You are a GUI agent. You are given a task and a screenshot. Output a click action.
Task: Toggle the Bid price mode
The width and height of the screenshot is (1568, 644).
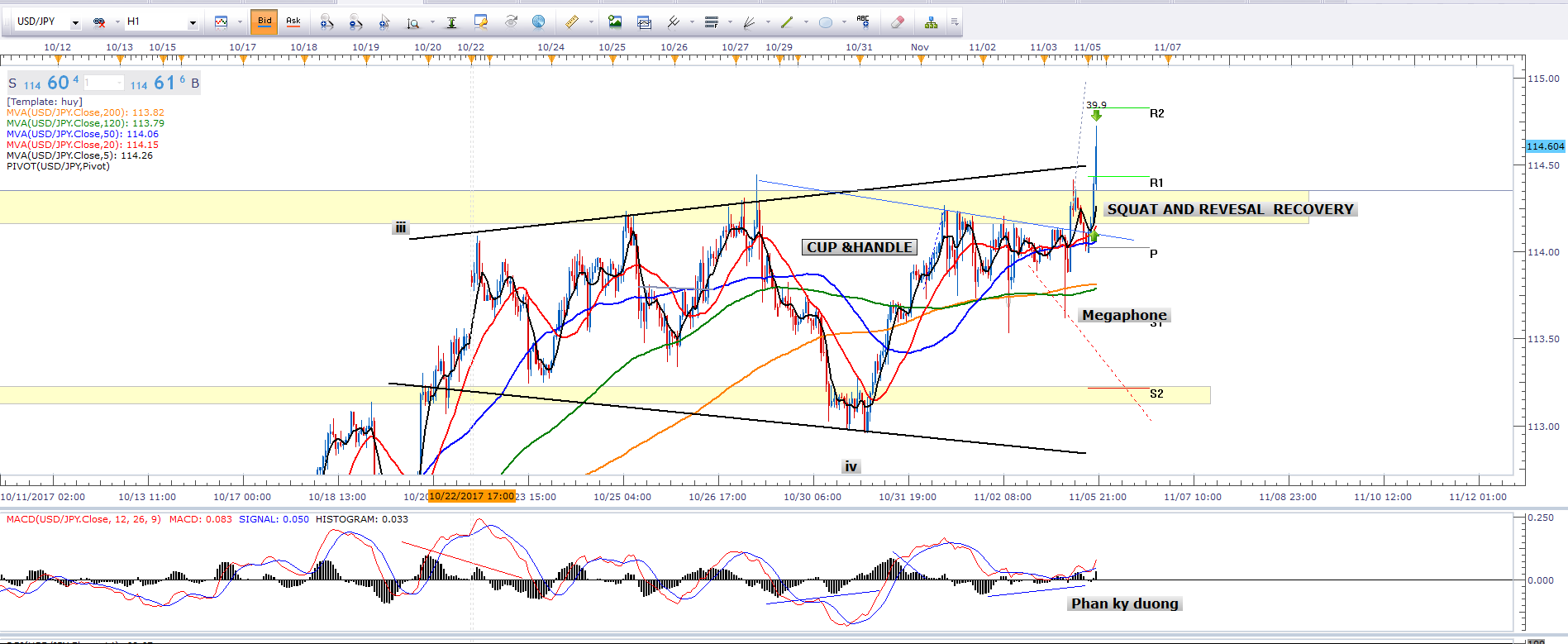265,21
